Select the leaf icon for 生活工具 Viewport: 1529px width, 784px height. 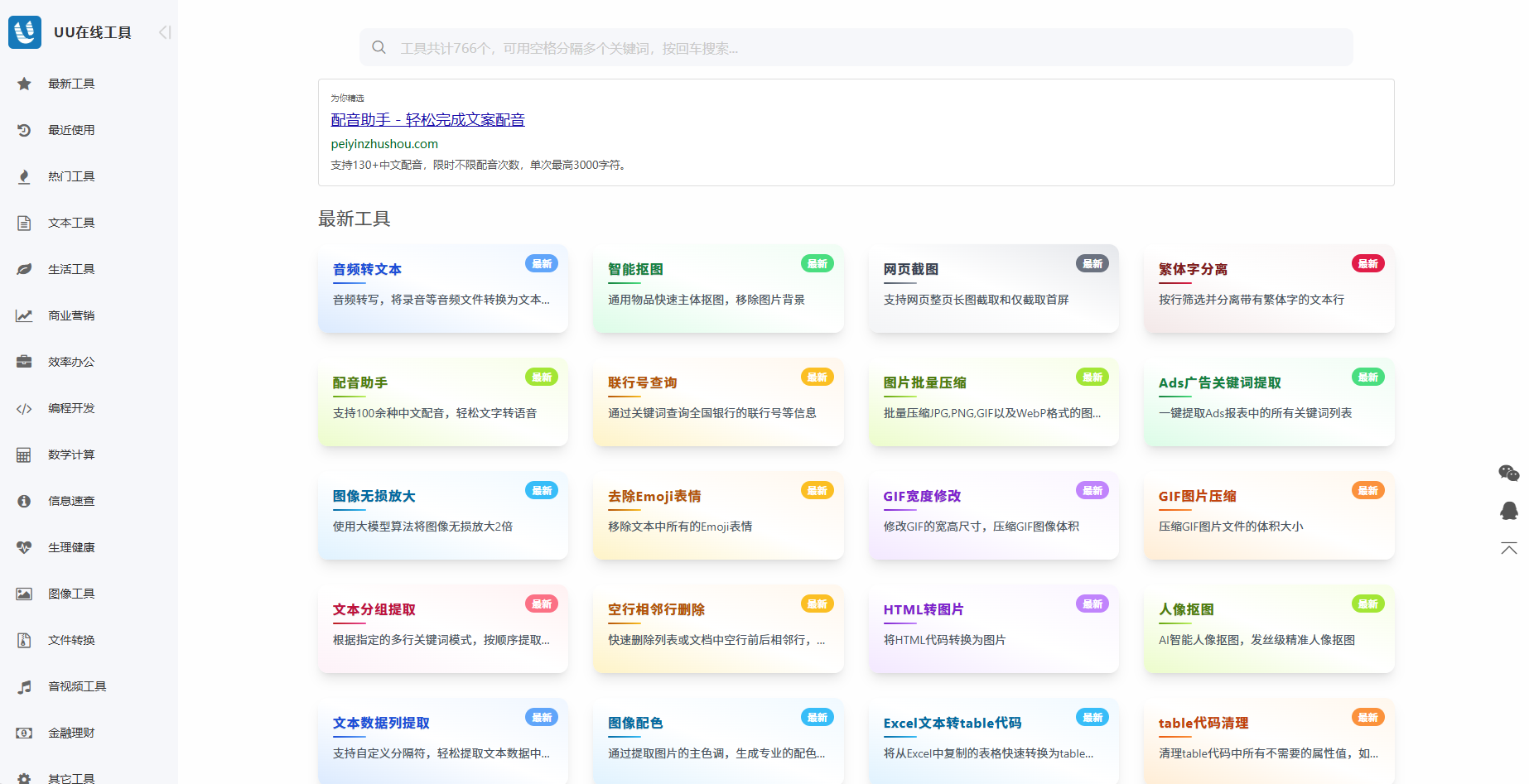pos(24,269)
